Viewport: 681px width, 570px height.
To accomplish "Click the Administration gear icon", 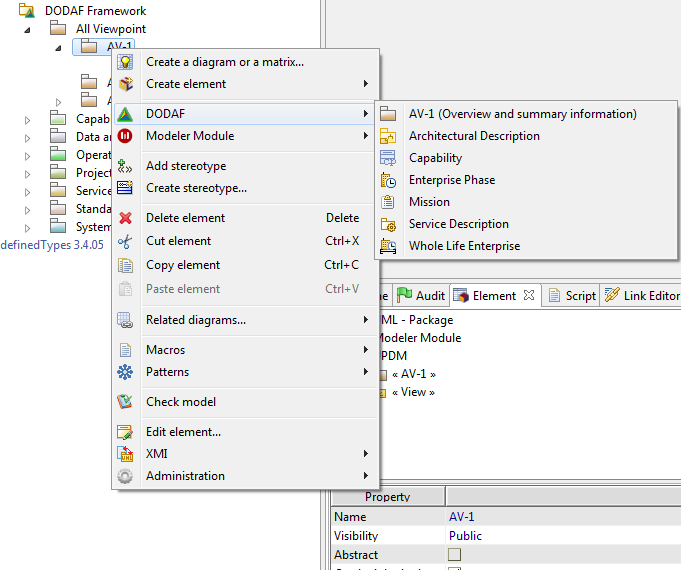I will click(x=125, y=476).
